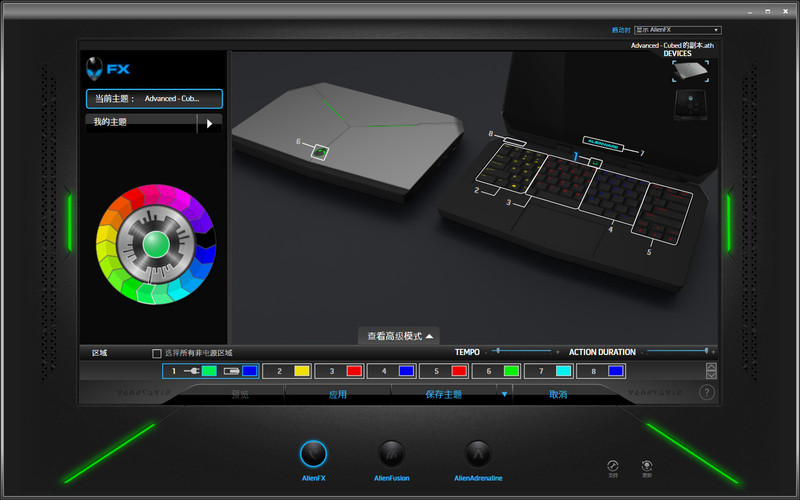This screenshot has width=800, height=500.
Task: Expand the 我的主题 arrow
Action: coord(209,123)
